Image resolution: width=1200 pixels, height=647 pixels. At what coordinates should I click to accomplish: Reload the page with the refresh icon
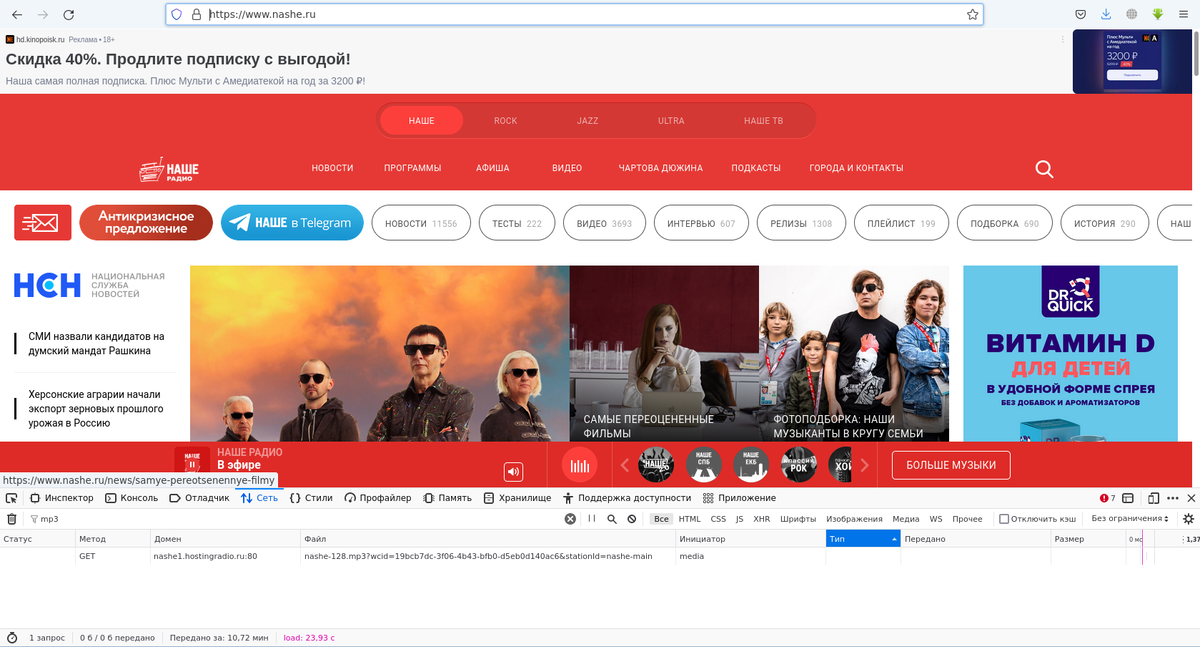[x=68, y=15]
